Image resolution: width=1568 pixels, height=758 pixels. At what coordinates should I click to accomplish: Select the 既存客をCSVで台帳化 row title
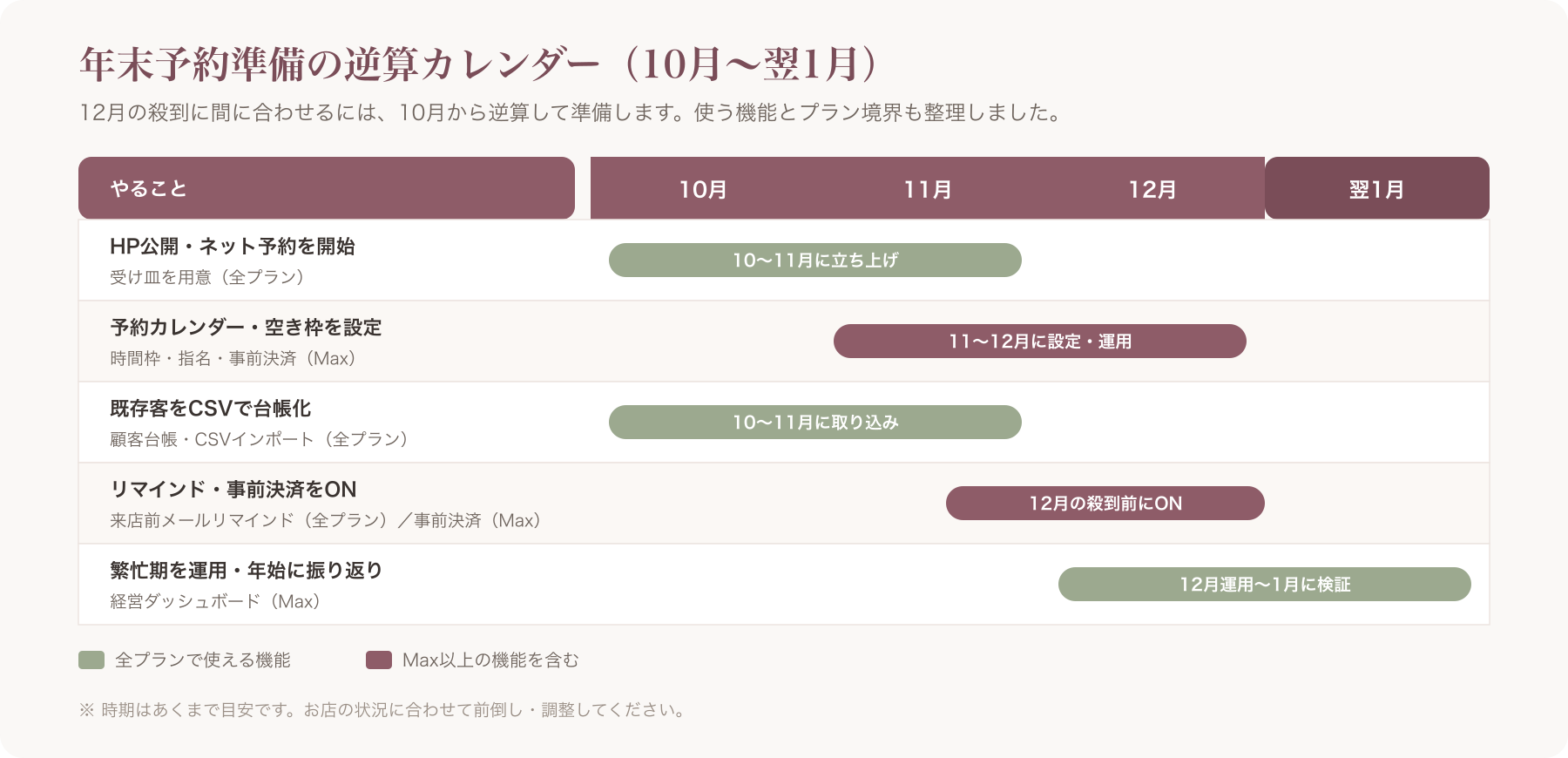(x=210, y=409)
